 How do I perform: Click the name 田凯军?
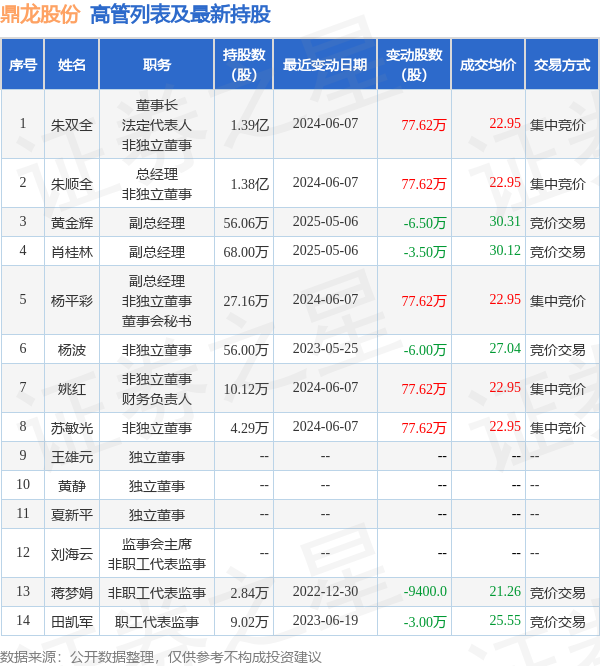[x=72, y=622]
